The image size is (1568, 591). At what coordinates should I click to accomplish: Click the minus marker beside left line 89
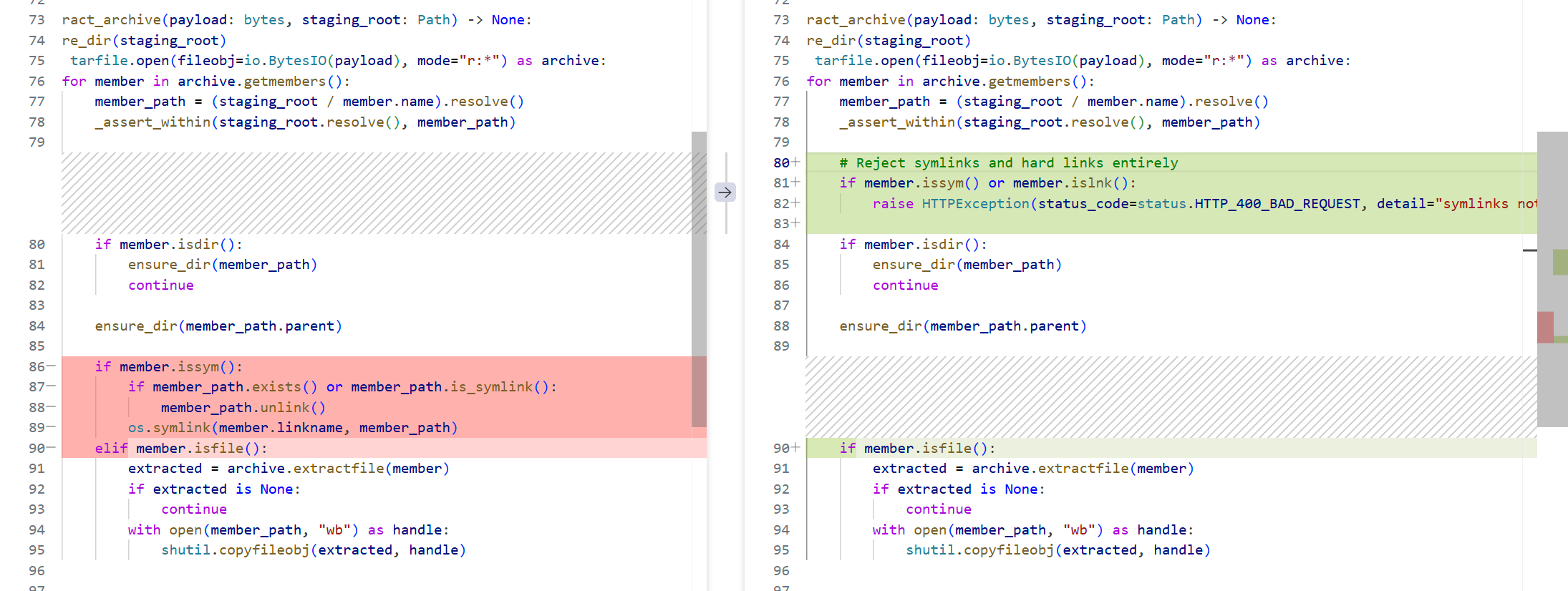[51, 427]
